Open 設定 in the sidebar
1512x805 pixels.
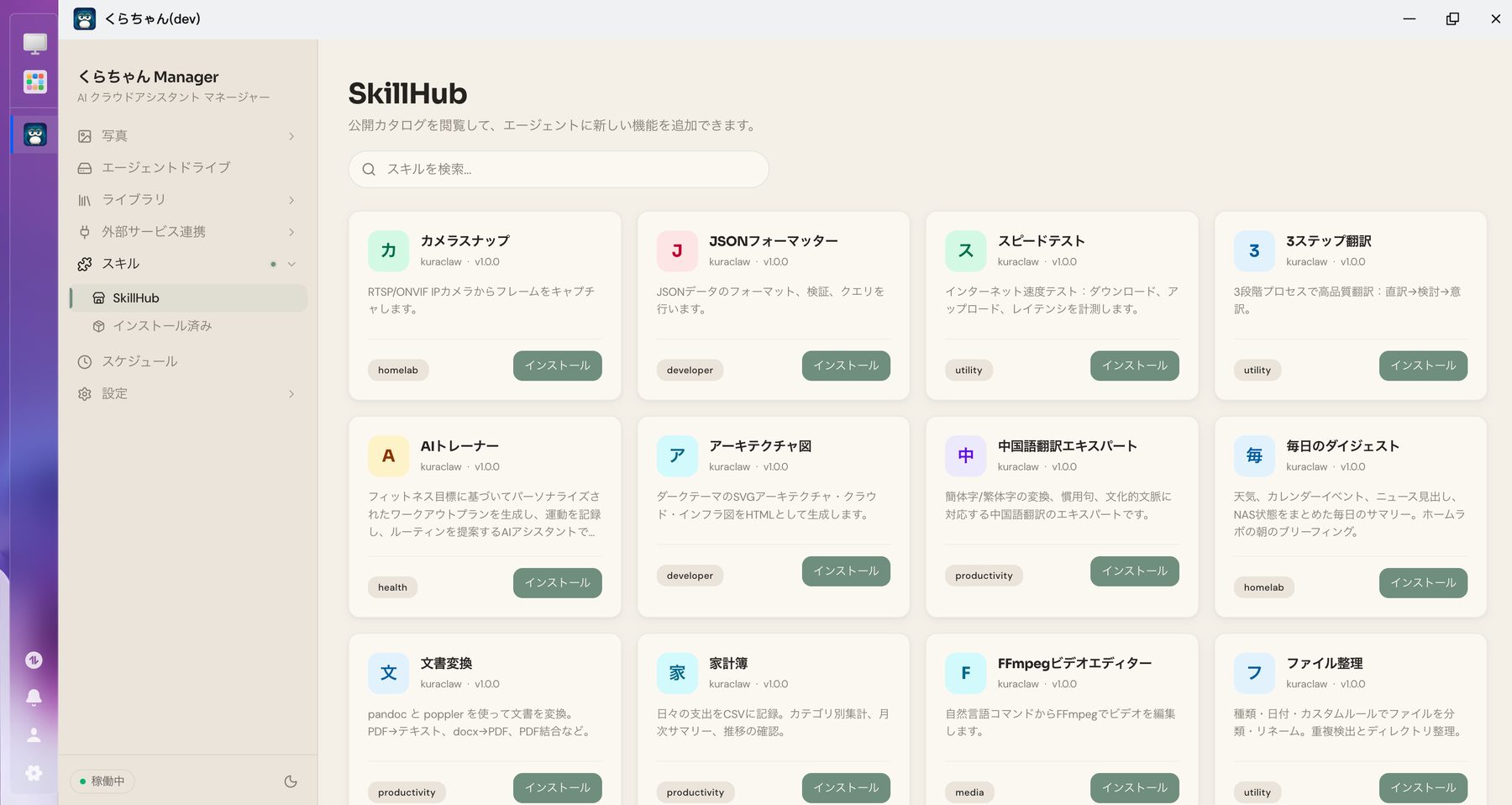click(x=188, y=394)
